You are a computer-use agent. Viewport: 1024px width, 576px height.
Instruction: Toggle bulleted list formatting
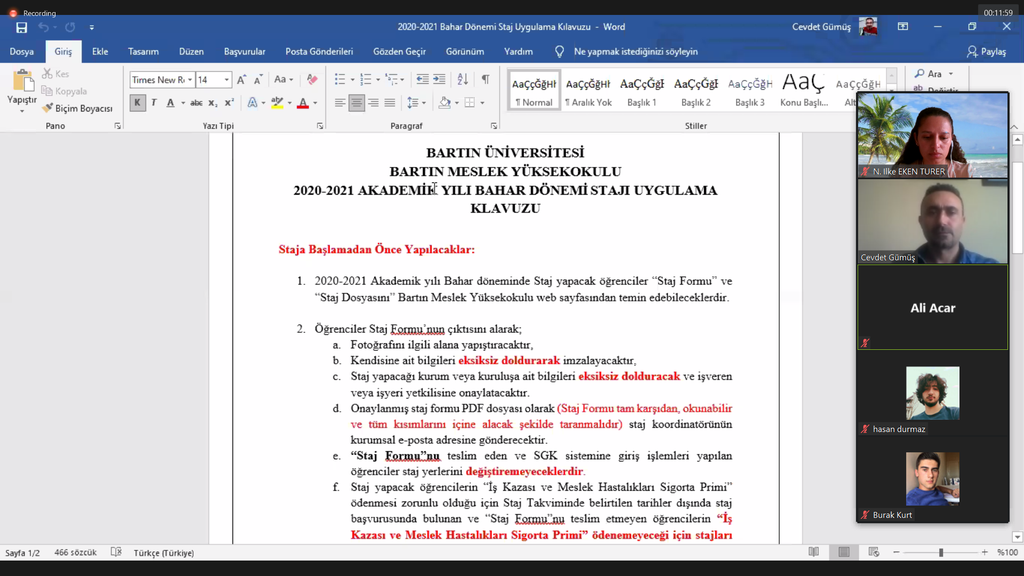[340, 80]
